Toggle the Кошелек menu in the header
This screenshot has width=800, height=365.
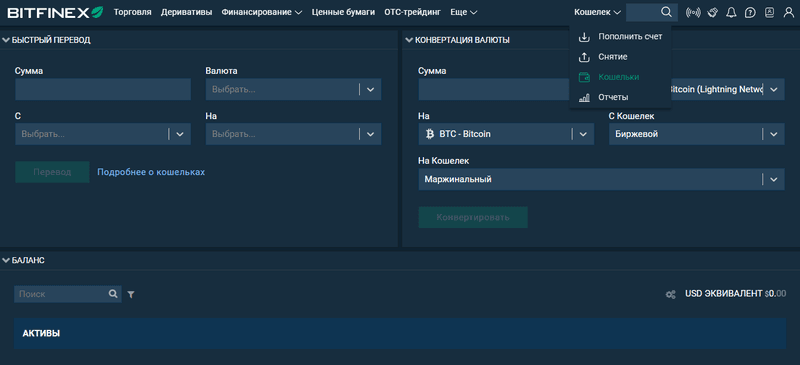pos(597,12)
